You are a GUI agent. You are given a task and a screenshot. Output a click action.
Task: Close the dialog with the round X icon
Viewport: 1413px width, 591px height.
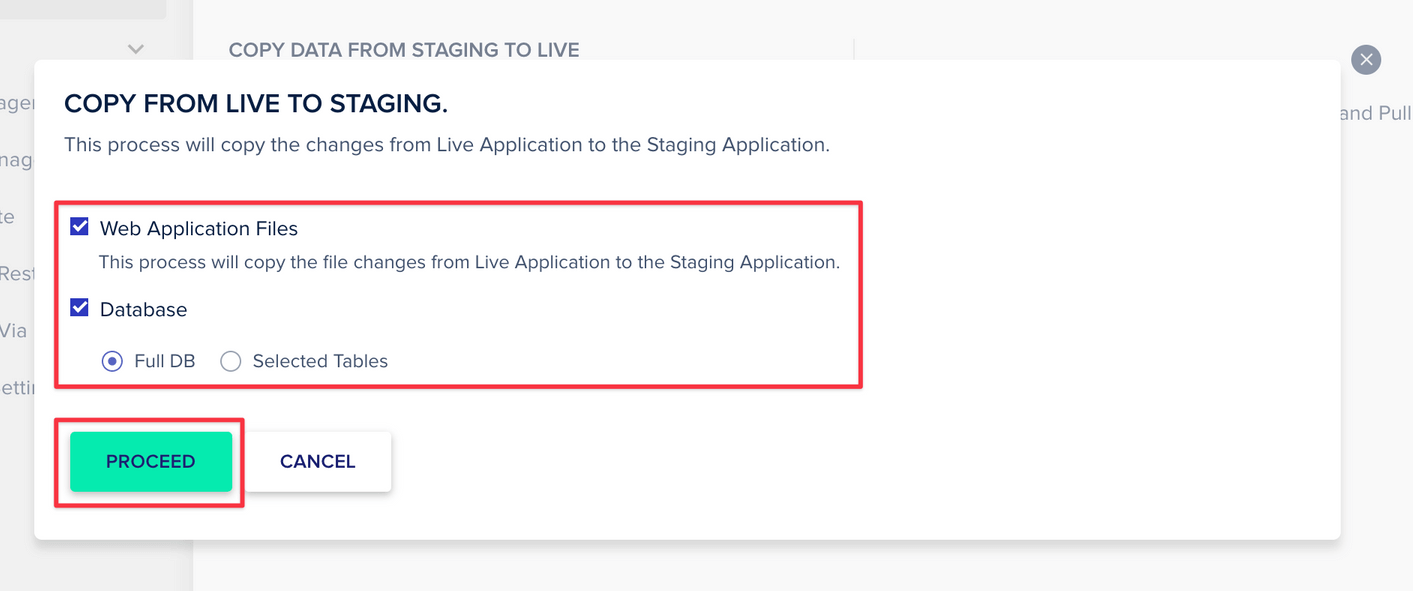[1366, 60]
